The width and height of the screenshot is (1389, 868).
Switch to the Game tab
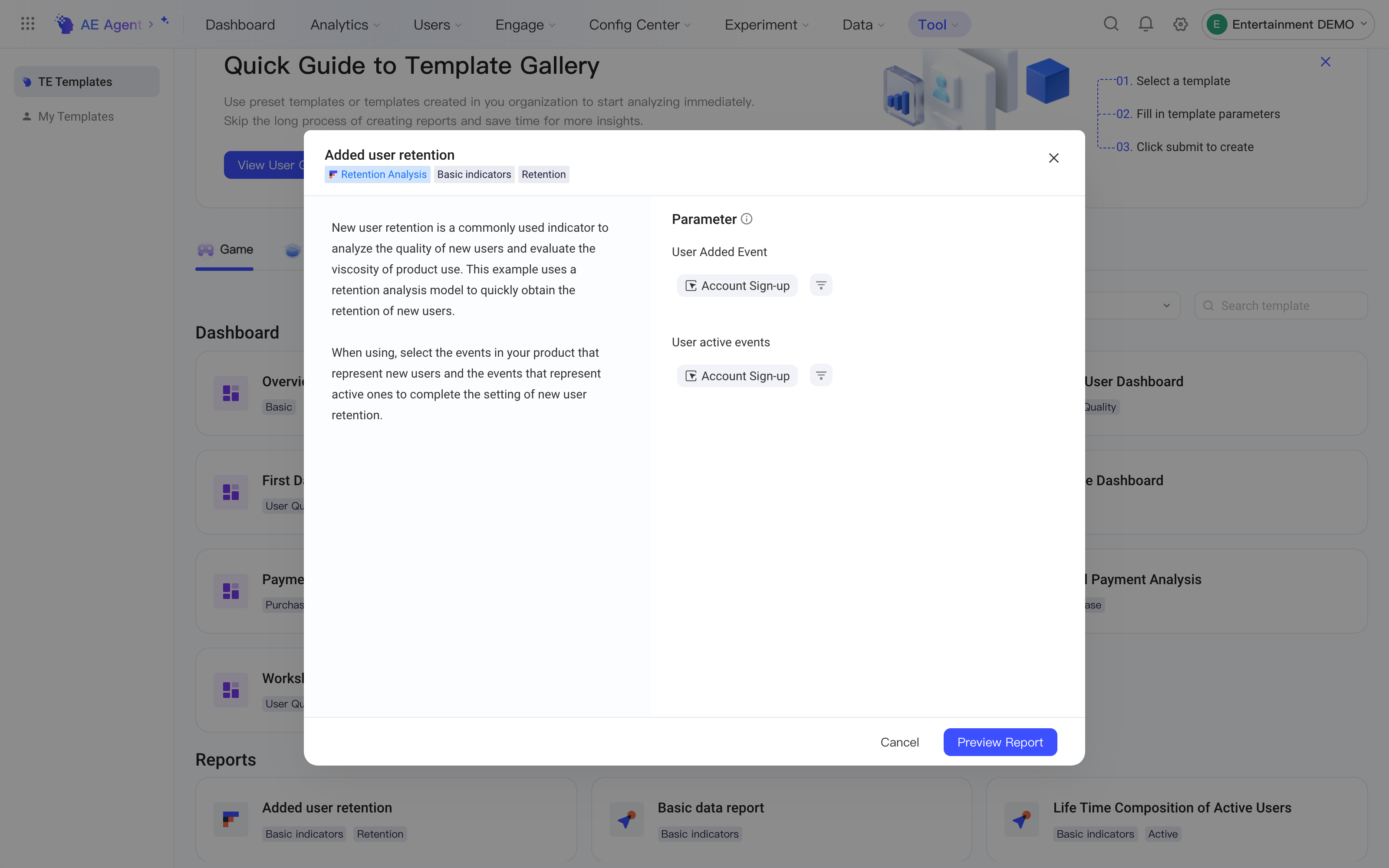point(224,250)
